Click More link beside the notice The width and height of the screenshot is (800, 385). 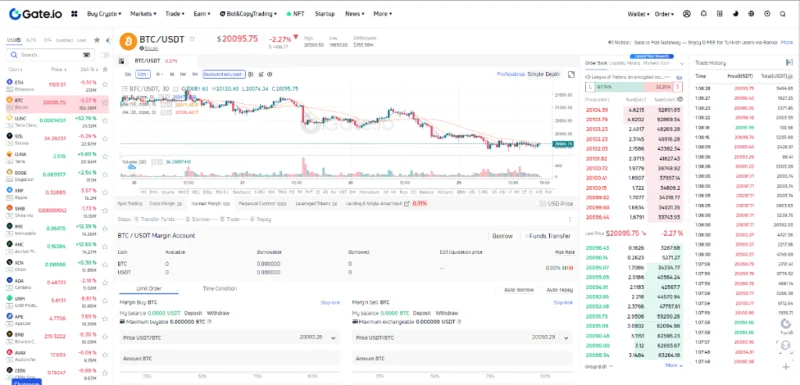pyautogui.click(x=787, y=42)
